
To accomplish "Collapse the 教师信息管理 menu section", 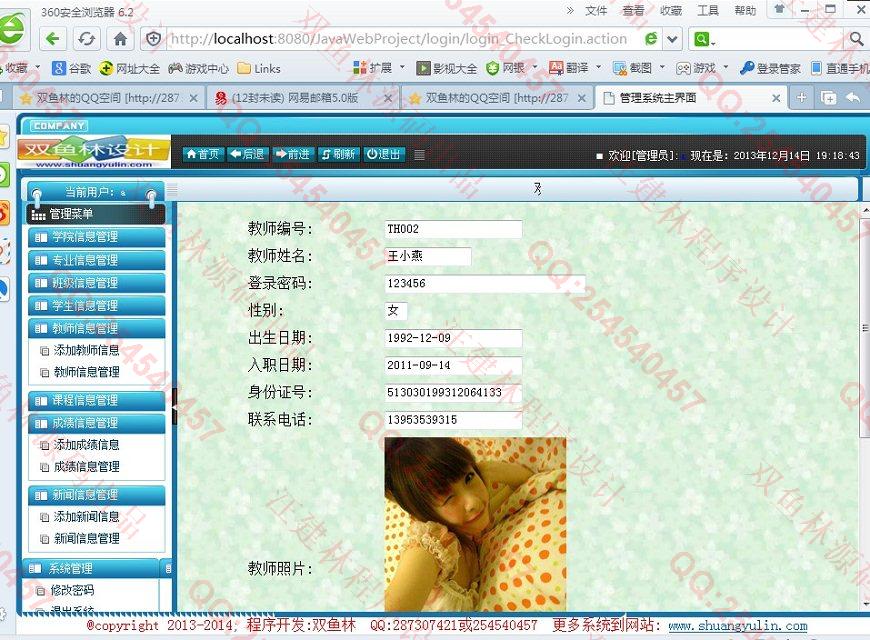I will [x=97, y=328].
